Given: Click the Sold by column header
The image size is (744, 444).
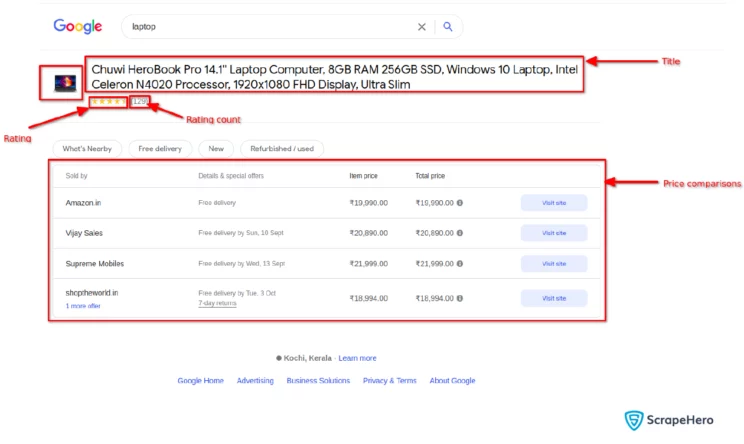Looking at the screenshot, I should [x=76, y=176].
